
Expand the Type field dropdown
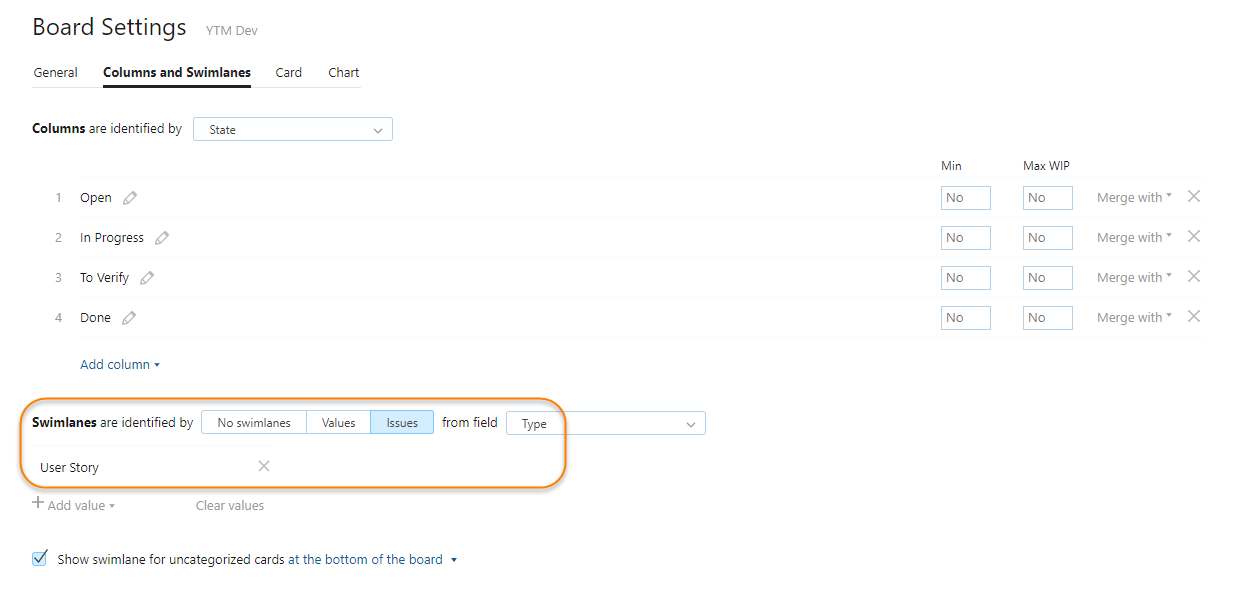[605, 424]
